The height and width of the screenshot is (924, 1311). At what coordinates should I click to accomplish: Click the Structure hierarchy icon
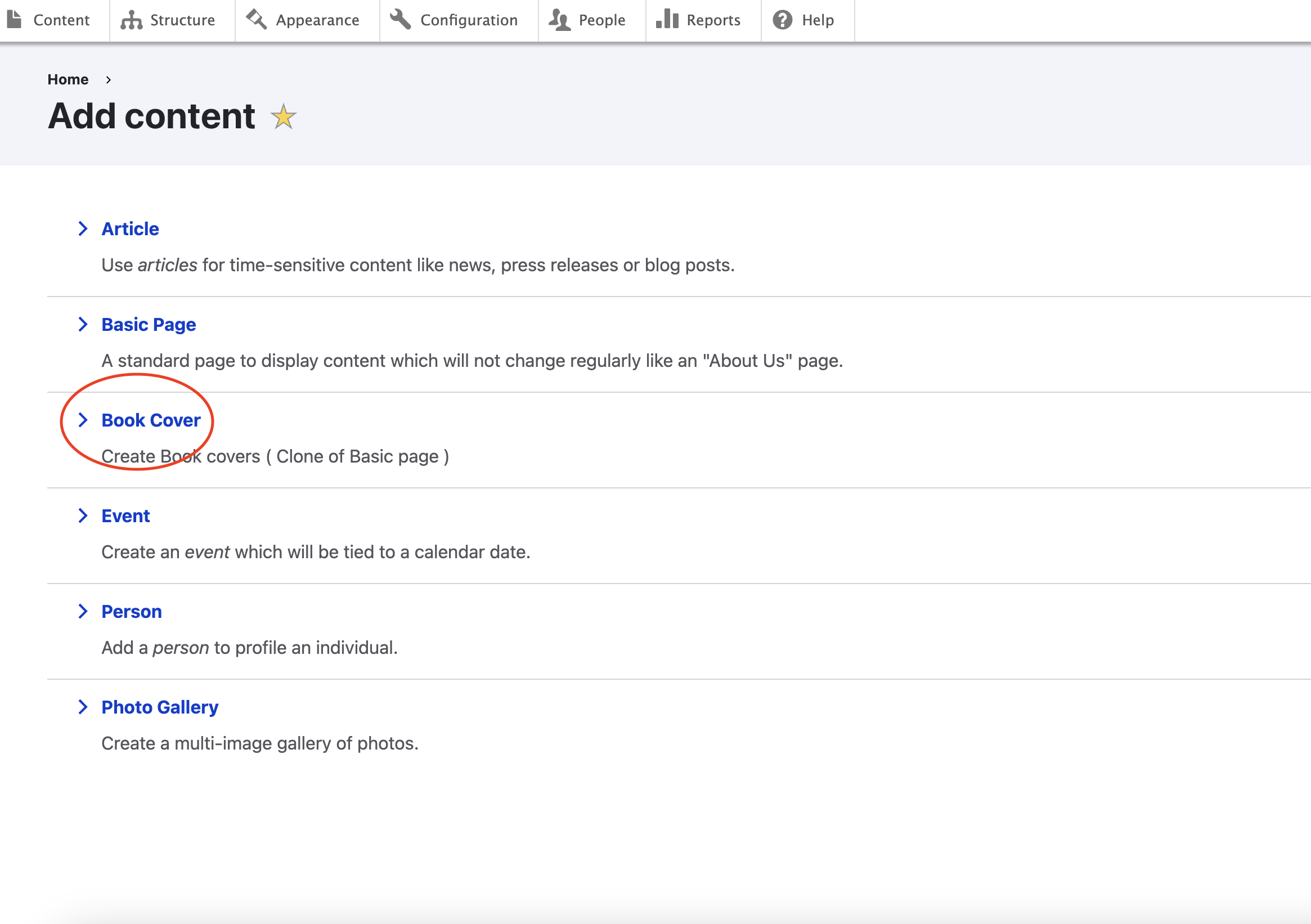point(131,20)
